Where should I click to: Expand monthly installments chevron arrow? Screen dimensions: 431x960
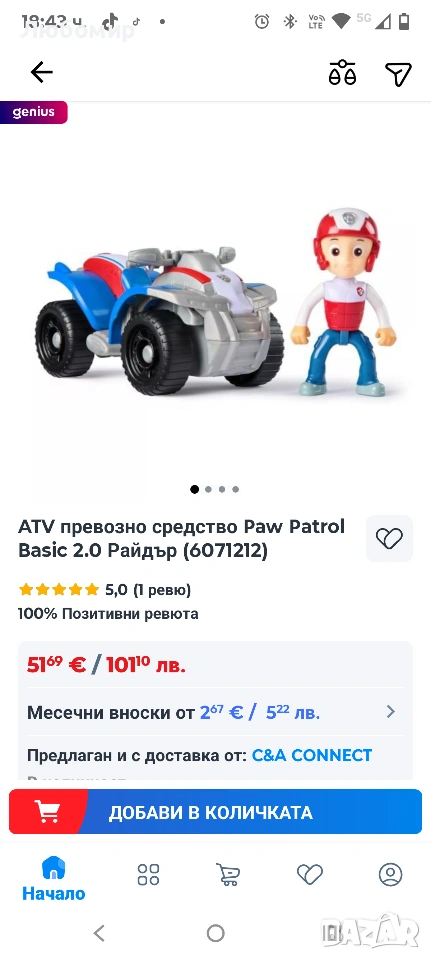(x=391, y=712)
